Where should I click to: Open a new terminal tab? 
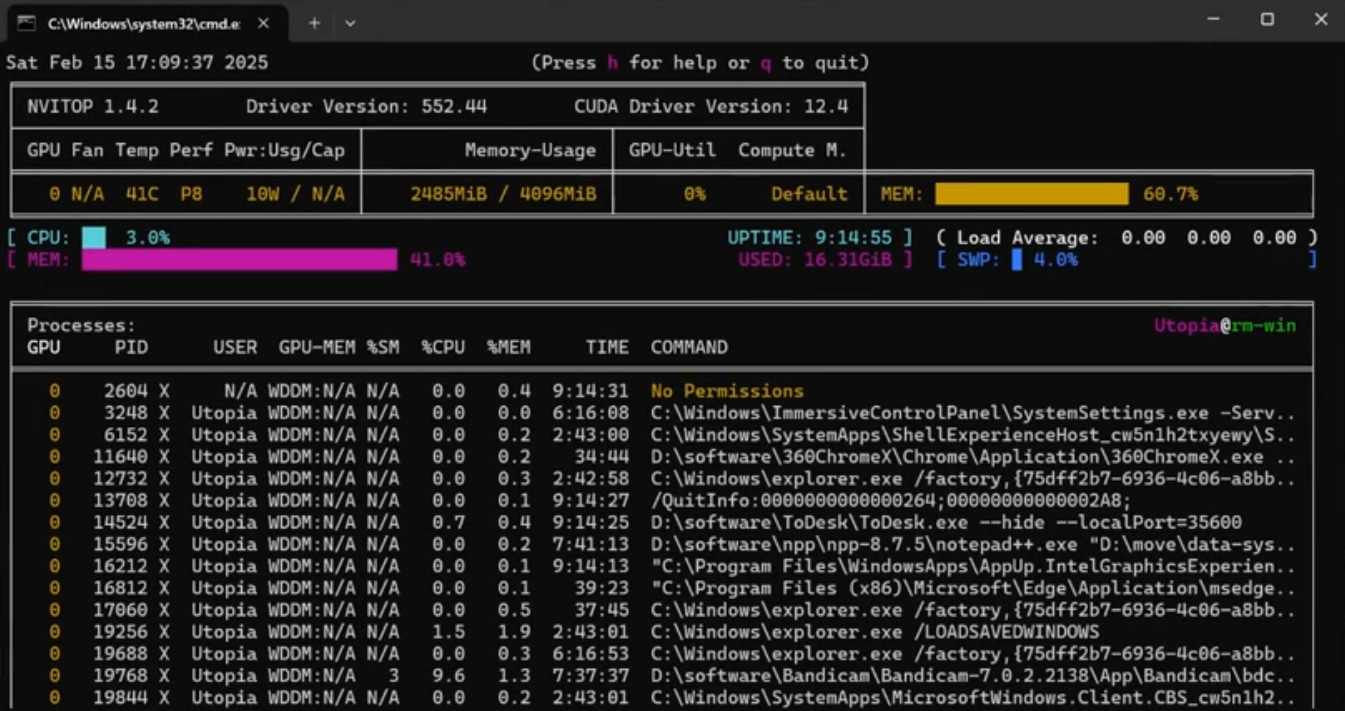pos(314,23)
